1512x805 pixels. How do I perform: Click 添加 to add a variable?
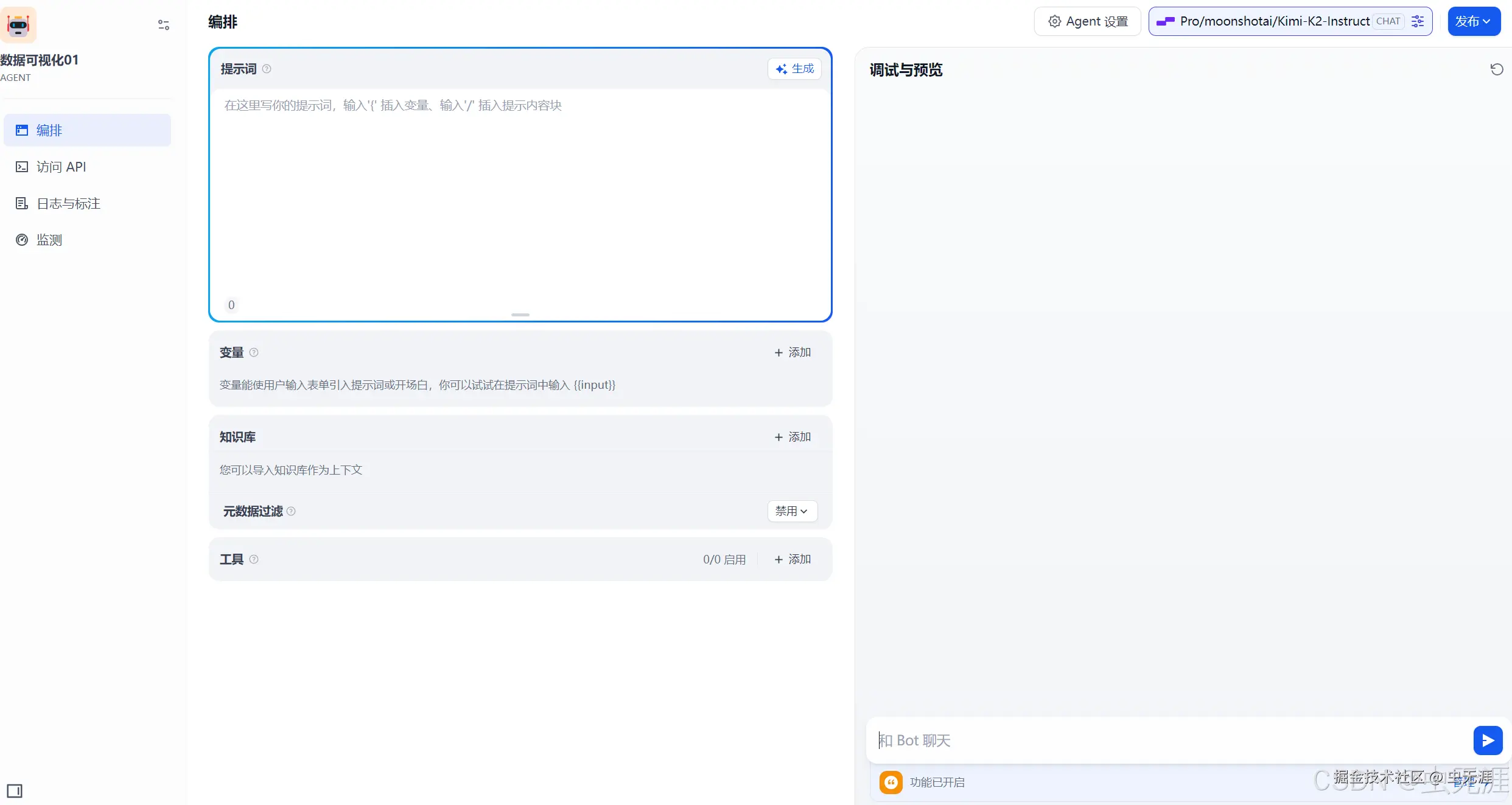pyautogui.click(x=793, y=352)
